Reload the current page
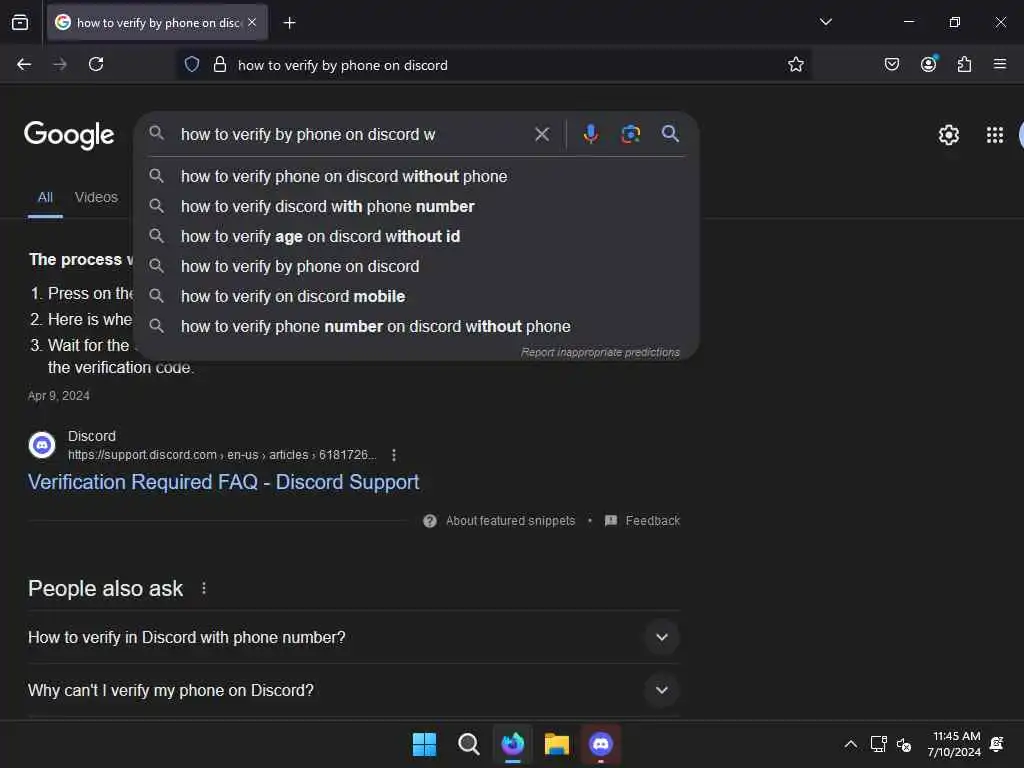1024x768 pixels. [96, 64]
